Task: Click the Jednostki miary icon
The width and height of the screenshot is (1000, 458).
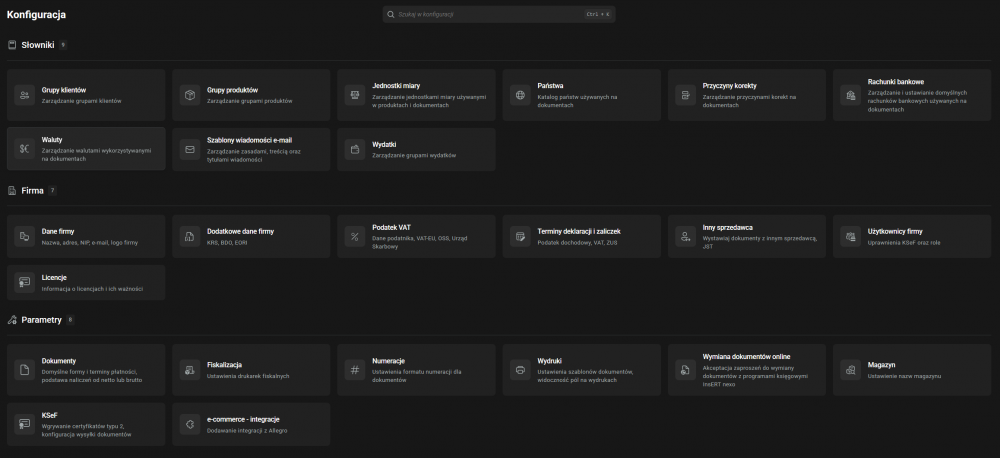Action: [x=355, y=95]
